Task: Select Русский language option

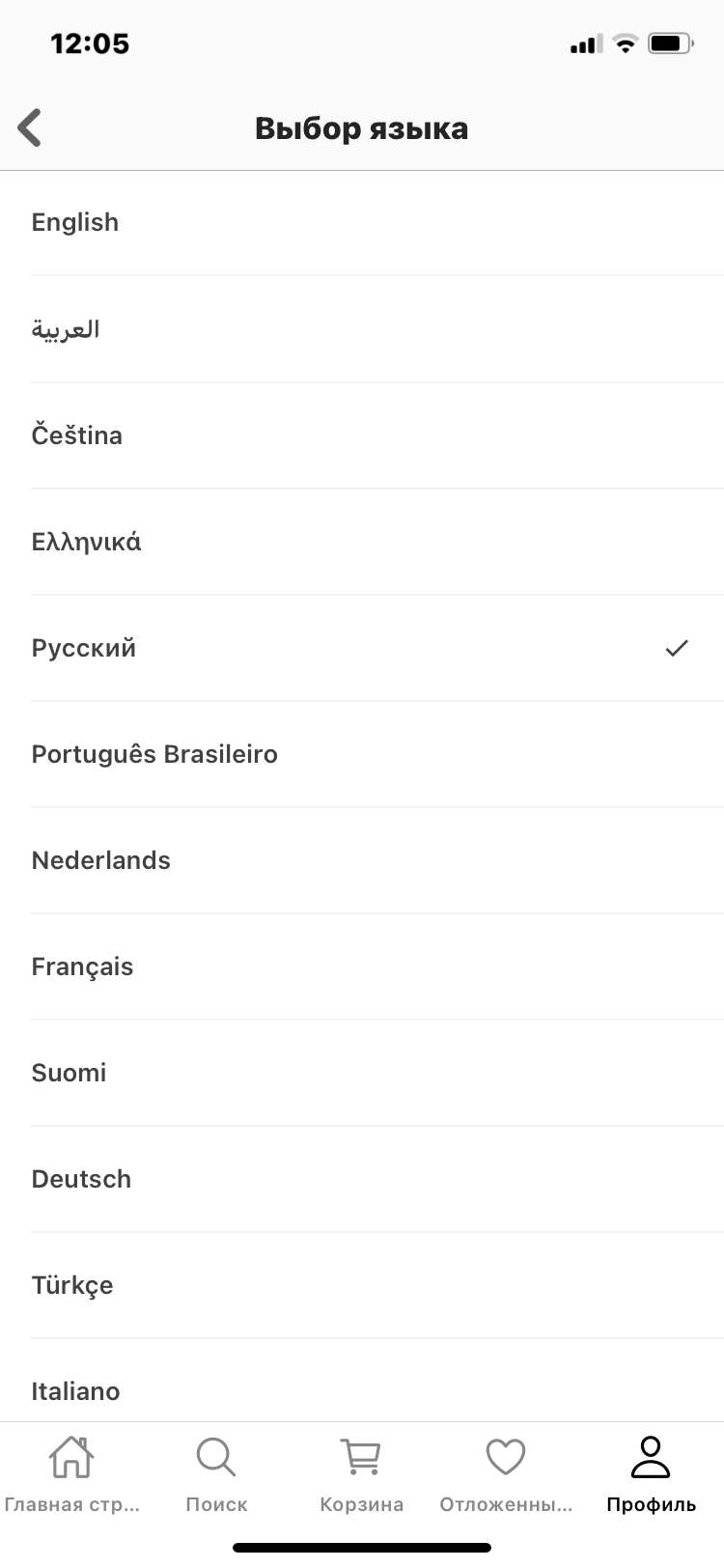Action: pos(84,648)
